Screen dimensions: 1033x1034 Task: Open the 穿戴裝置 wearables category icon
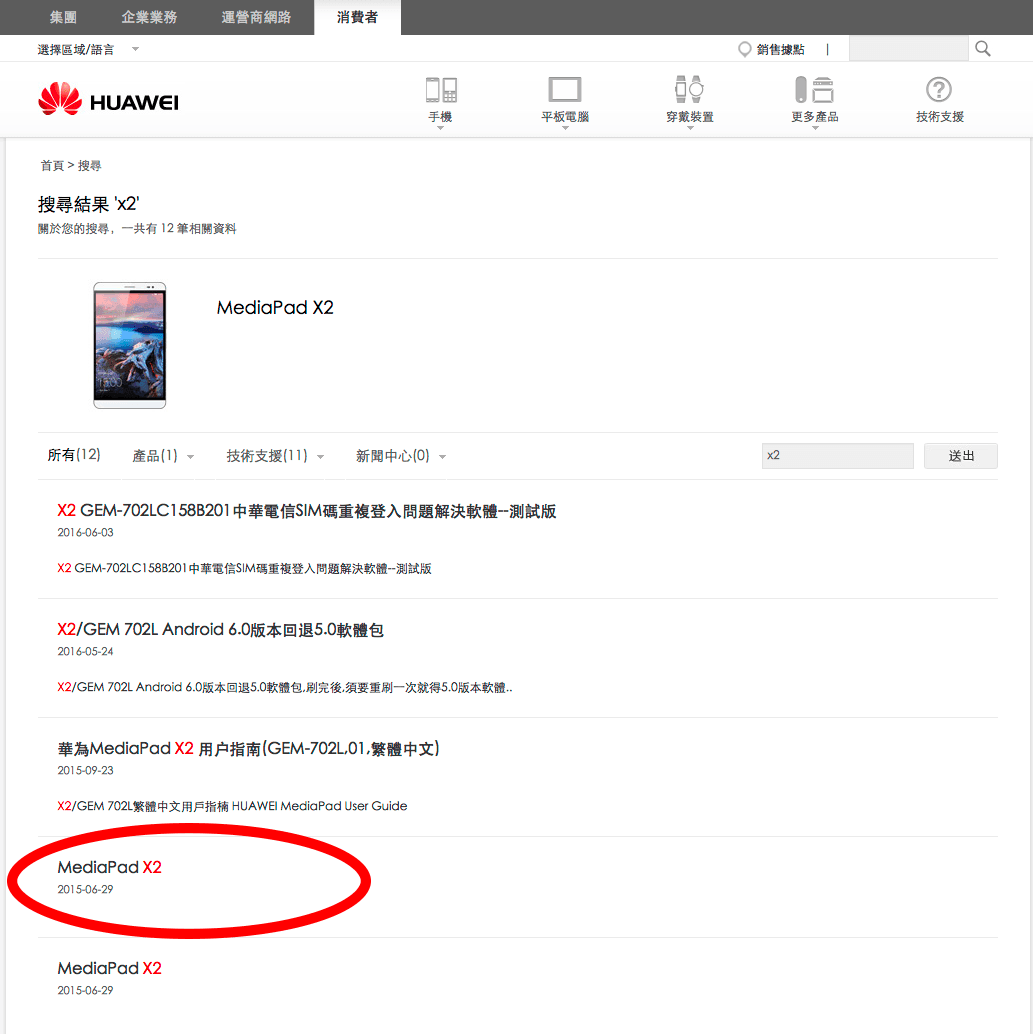click(x=689, y=90)
